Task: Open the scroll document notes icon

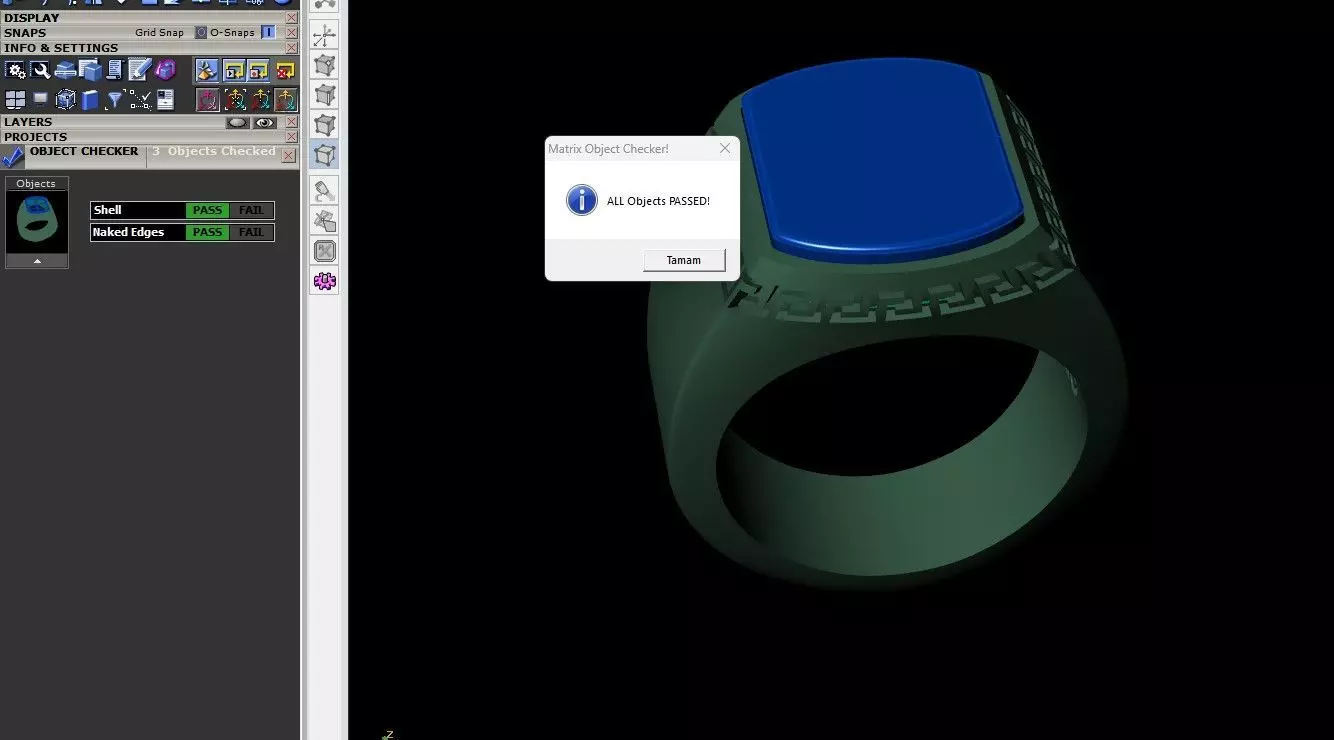Action: [114, 70]
